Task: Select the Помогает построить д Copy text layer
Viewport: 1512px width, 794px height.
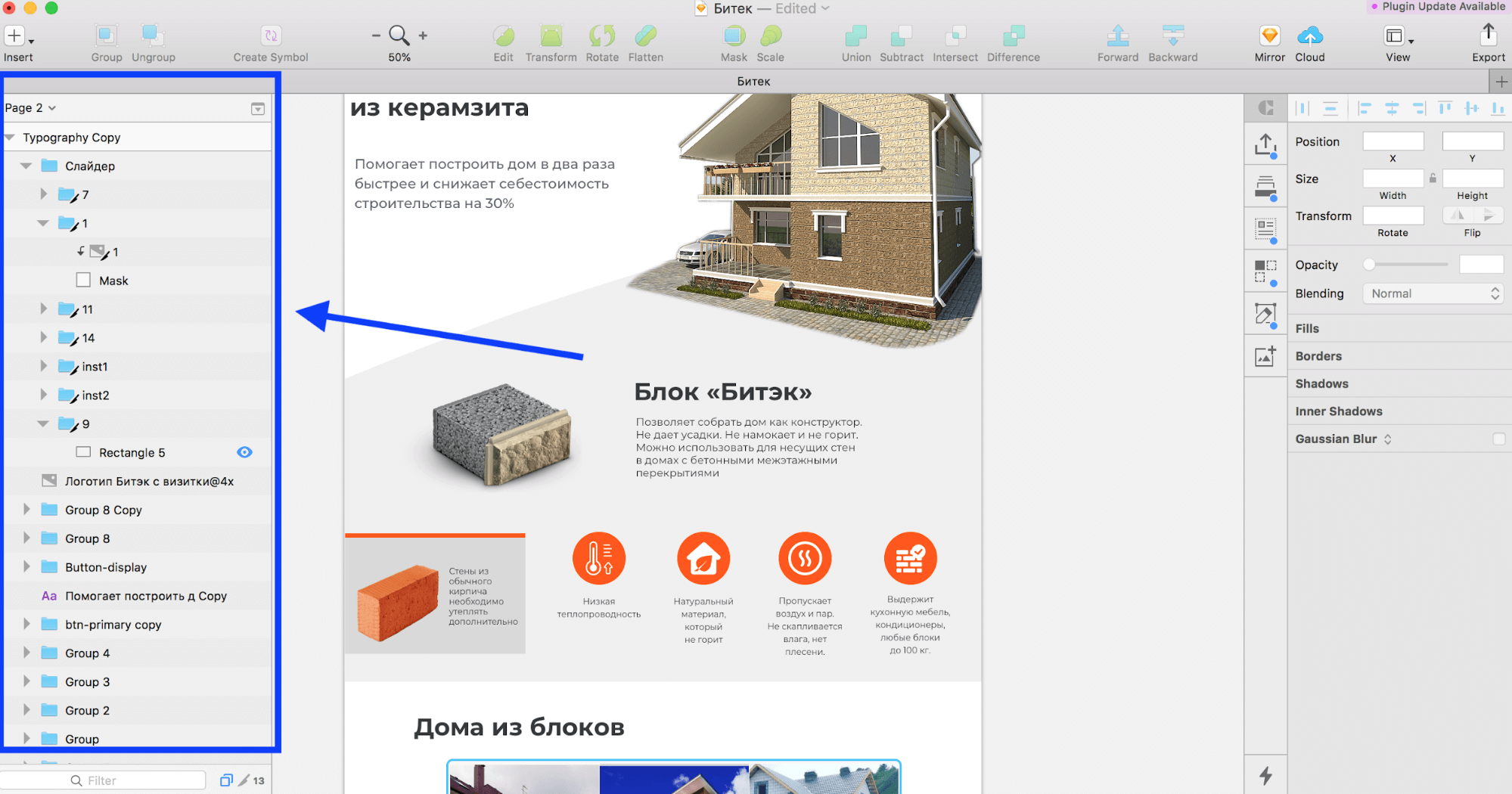Action: tap(138, 596)
